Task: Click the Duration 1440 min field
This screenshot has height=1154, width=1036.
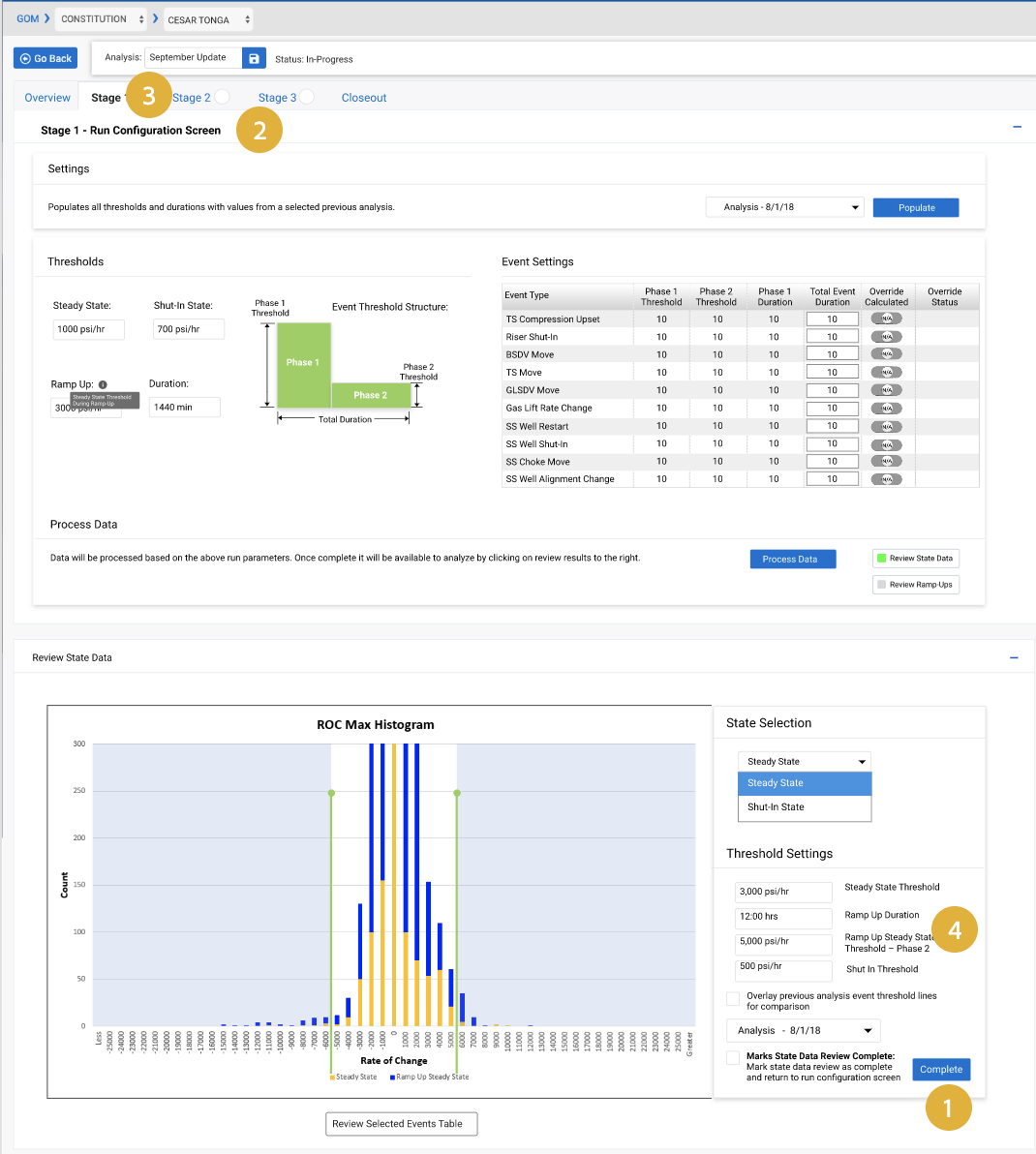Action: [185, 407]
